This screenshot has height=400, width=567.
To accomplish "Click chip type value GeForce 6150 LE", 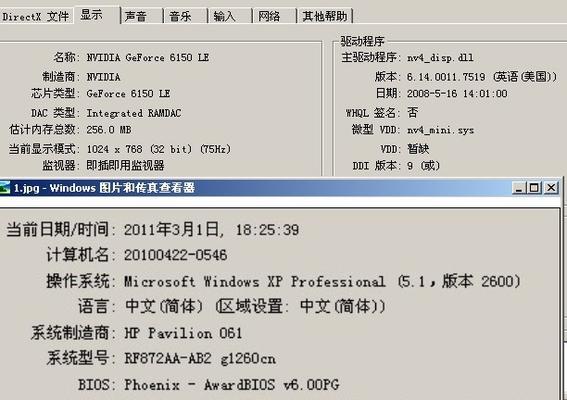I will coord(128,94).
